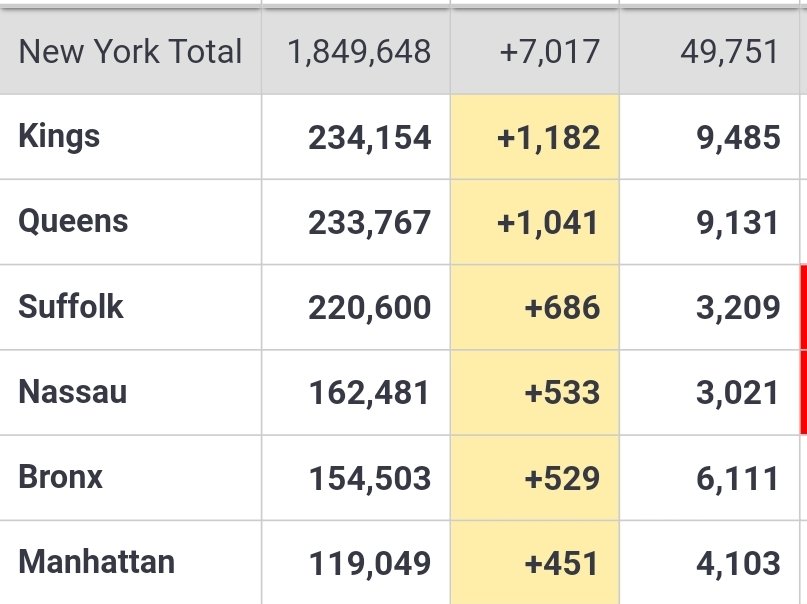The image size is (807, 604).
Task: Open the Manhattan county entry
Action: 97,562
